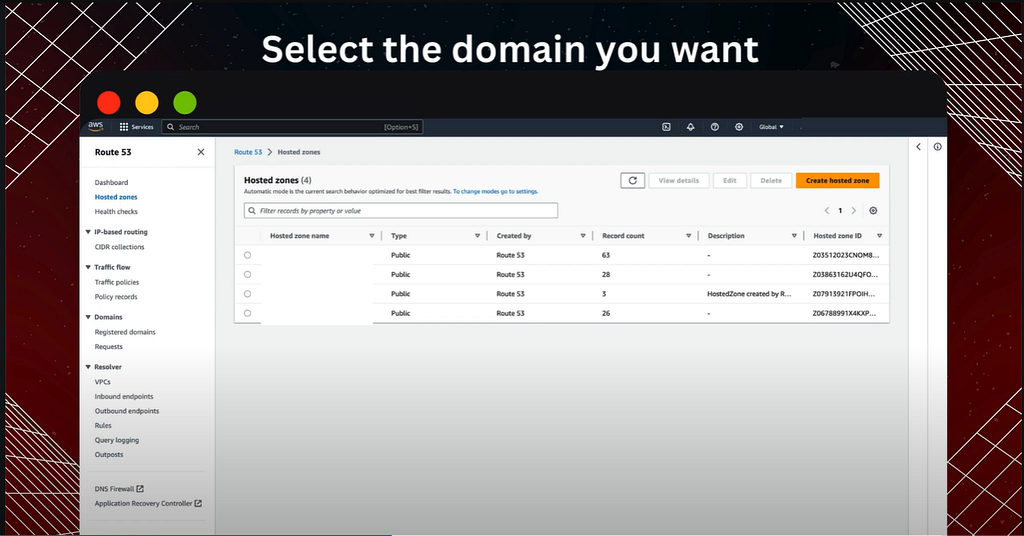This screenshot has height=536, width=1024.
Task: Open Rules in sidebar
Action: pyautogui.click(x=103, y=425)
